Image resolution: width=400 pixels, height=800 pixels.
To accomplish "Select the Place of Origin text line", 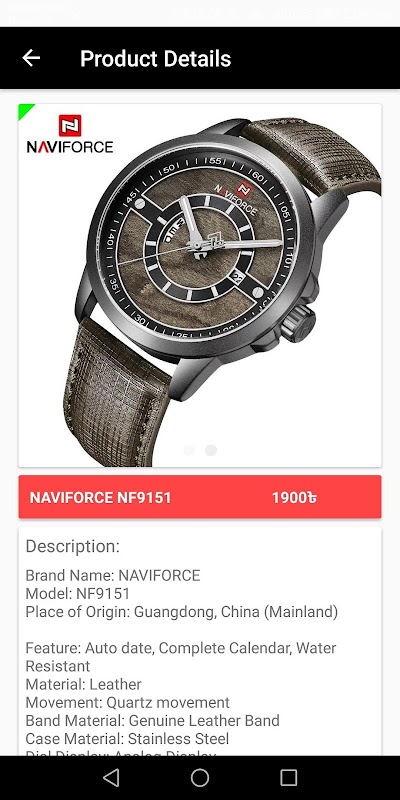I will tap(182, 612).
